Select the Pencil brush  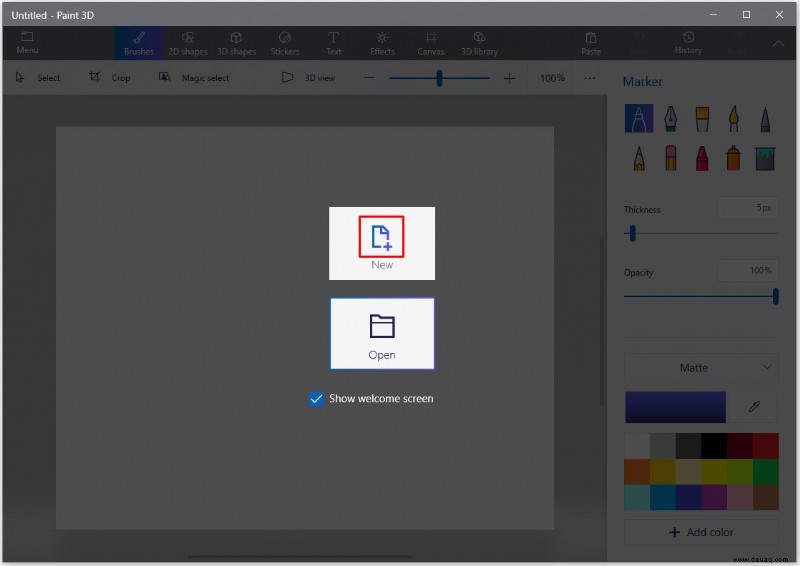click(639, 158)
